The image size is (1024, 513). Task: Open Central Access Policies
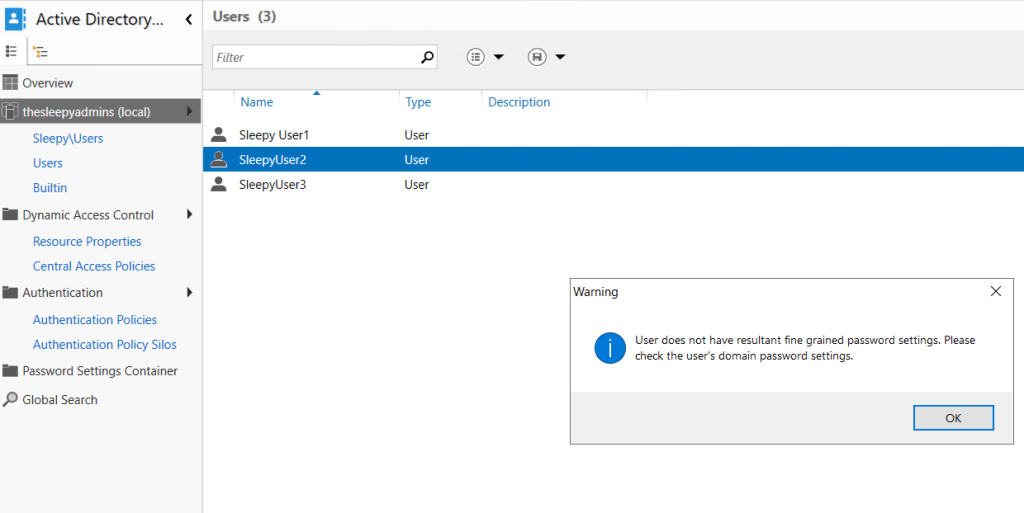point(94,266)
